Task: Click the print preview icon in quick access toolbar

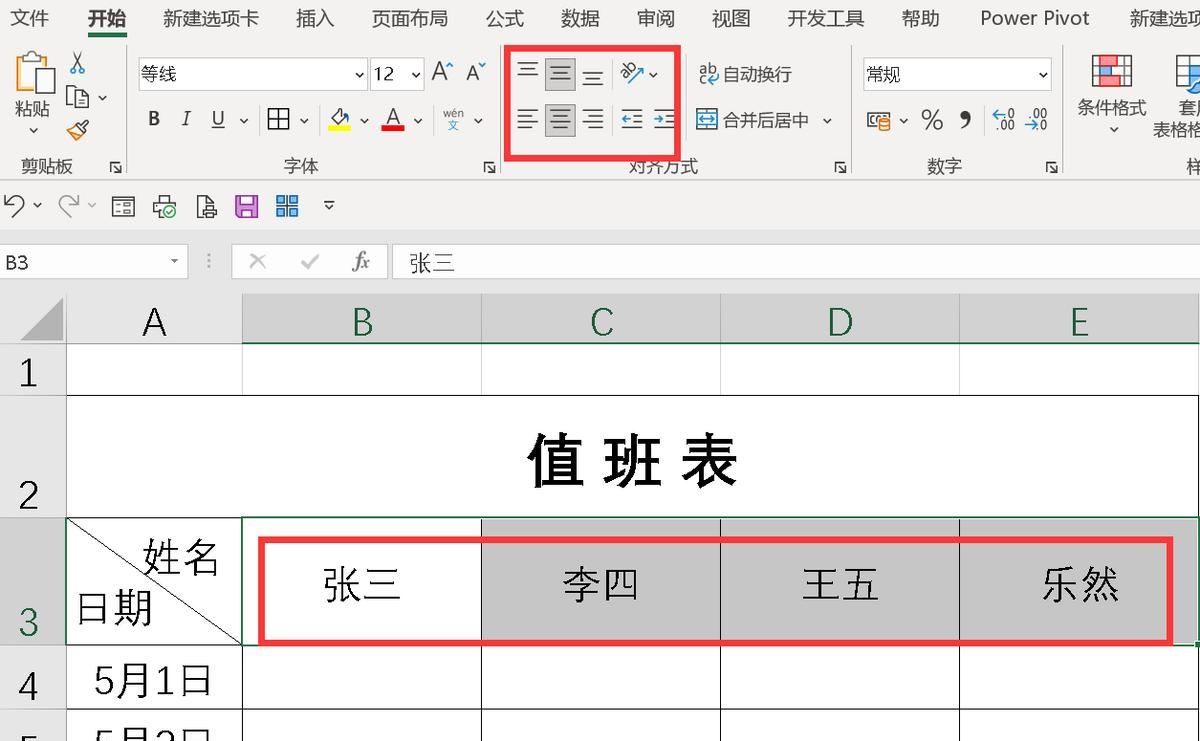Action: 206,205
